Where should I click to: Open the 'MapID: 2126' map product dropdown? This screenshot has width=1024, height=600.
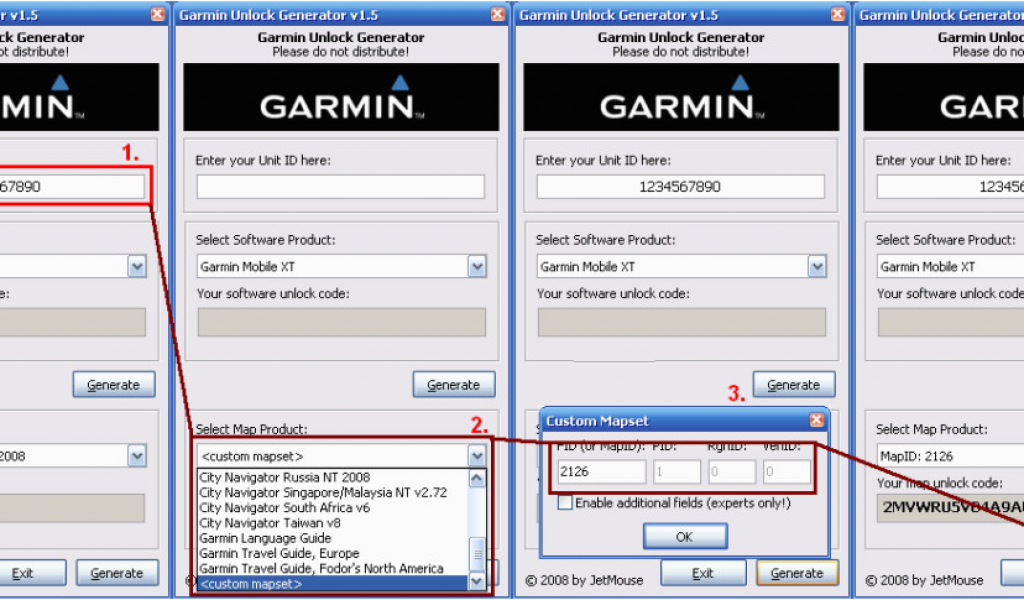click(x=950, y=456)
